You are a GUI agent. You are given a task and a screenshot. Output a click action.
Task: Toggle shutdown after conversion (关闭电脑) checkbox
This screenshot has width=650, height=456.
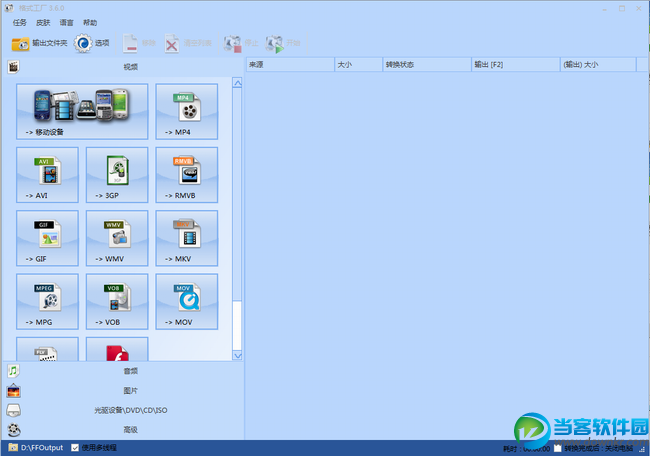click(558, 449)
